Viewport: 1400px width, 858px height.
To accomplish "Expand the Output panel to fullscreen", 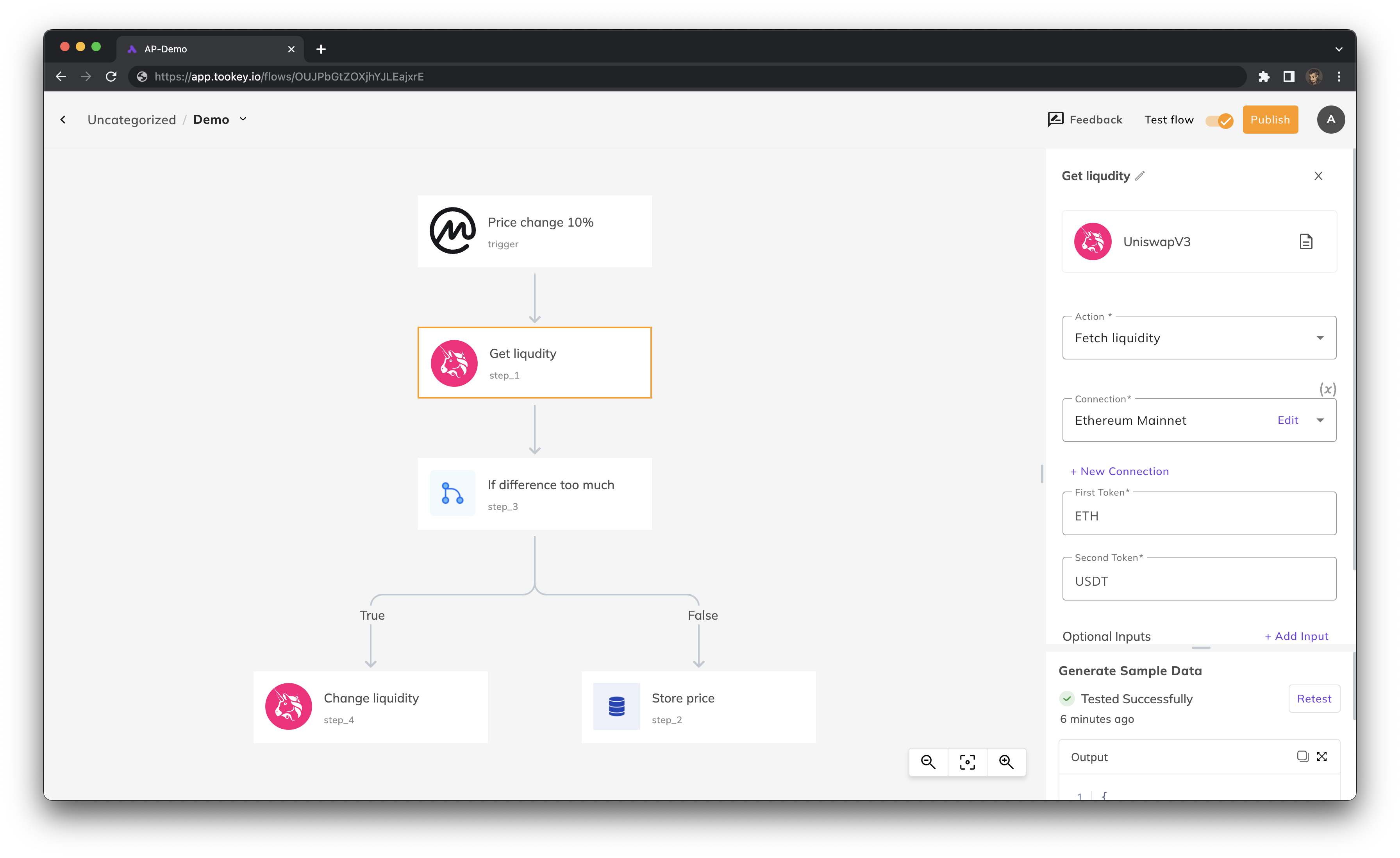I will 1322,756.
